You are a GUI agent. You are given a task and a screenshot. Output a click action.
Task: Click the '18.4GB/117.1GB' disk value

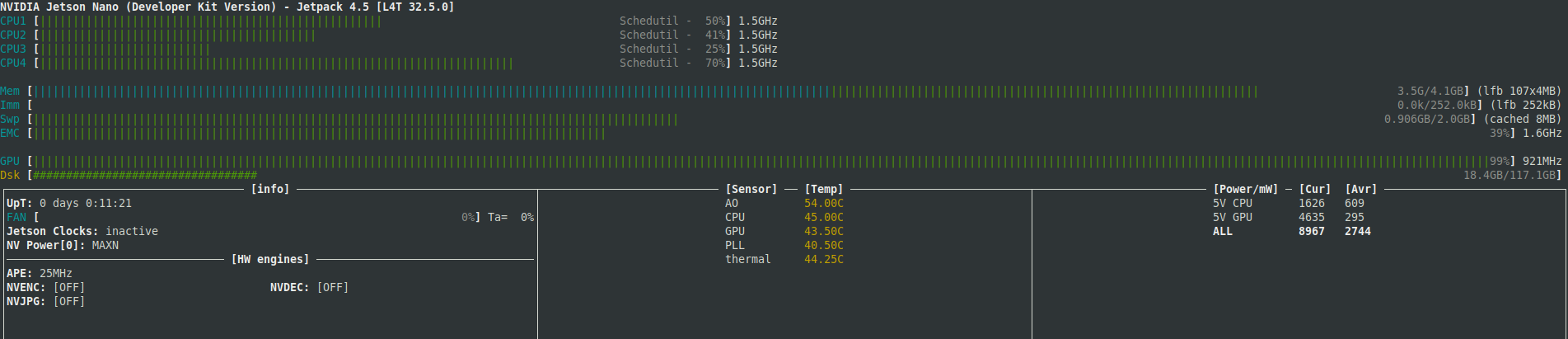pyautogui.click(x=1509, y=176)
